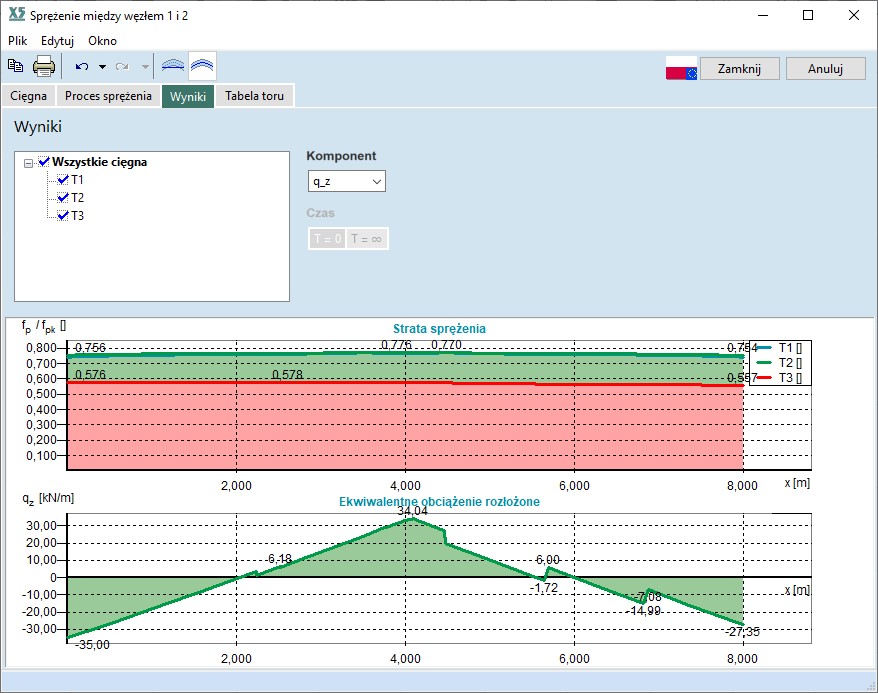878x693 pixels.
Task: Open the undo history dropdown arrow
Action: (102, 67)
